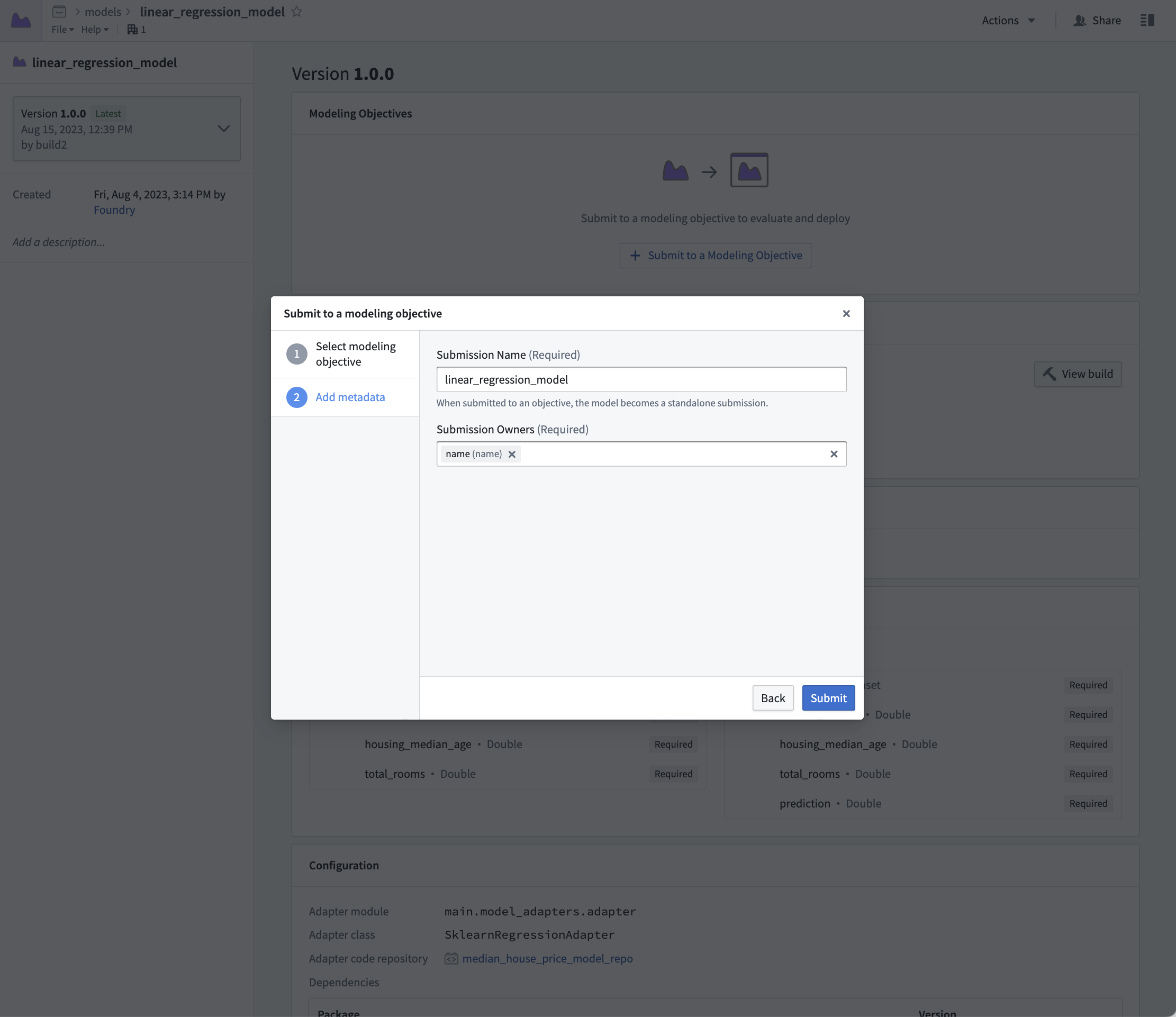1176x1017 pixels.
Task: Click the Latest version tag
Action: click(108, 114)
